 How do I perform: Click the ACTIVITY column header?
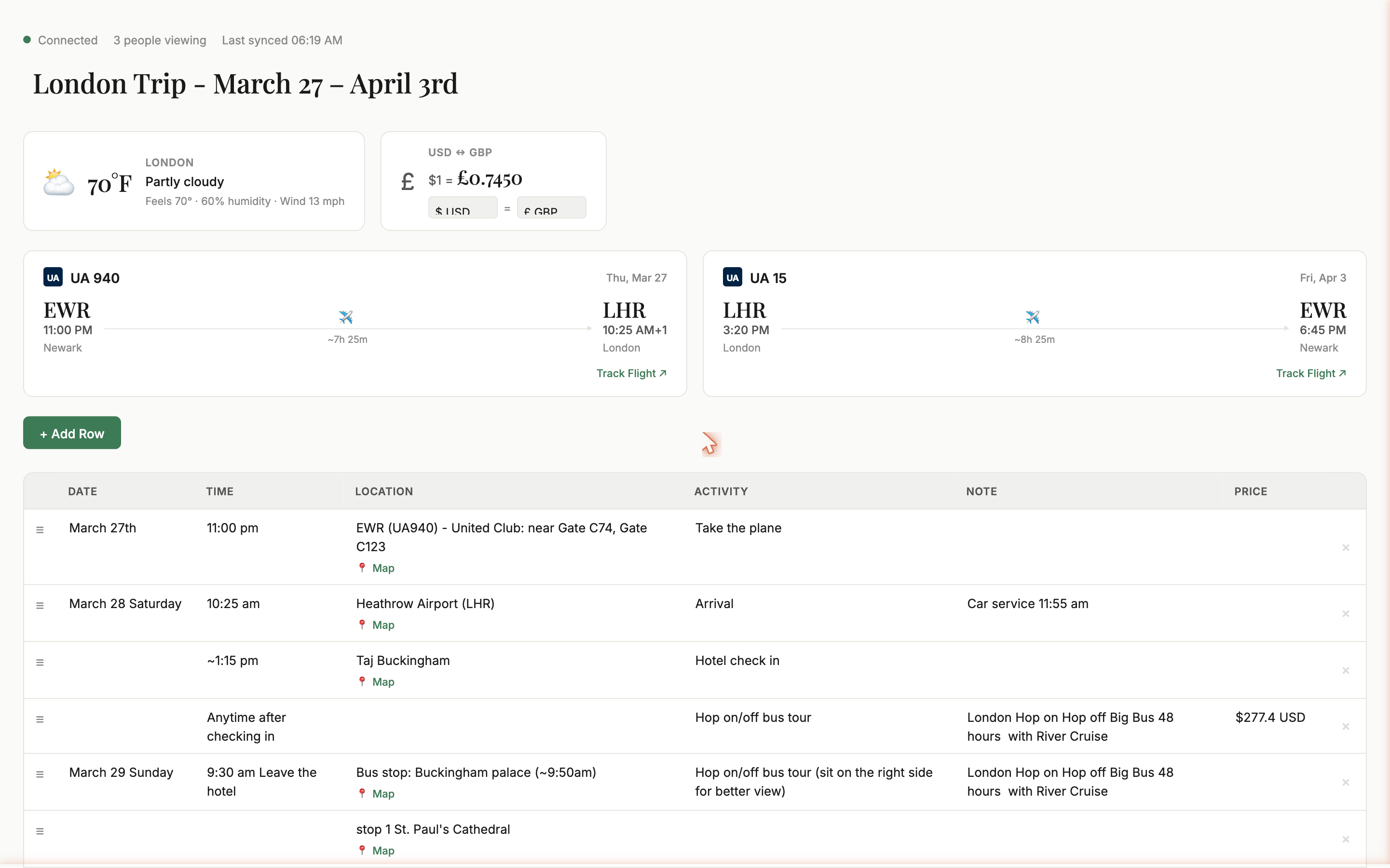pos(721,491)
